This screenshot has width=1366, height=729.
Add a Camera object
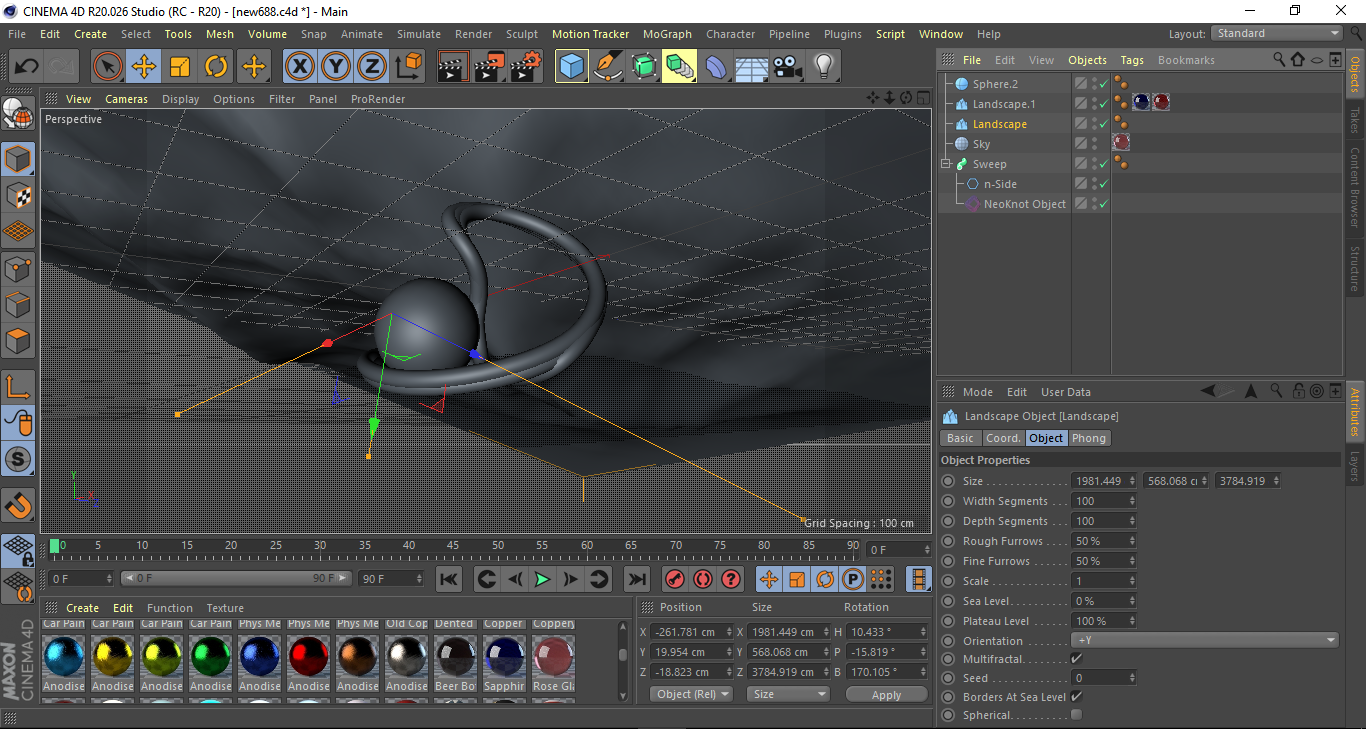point(788,67)
